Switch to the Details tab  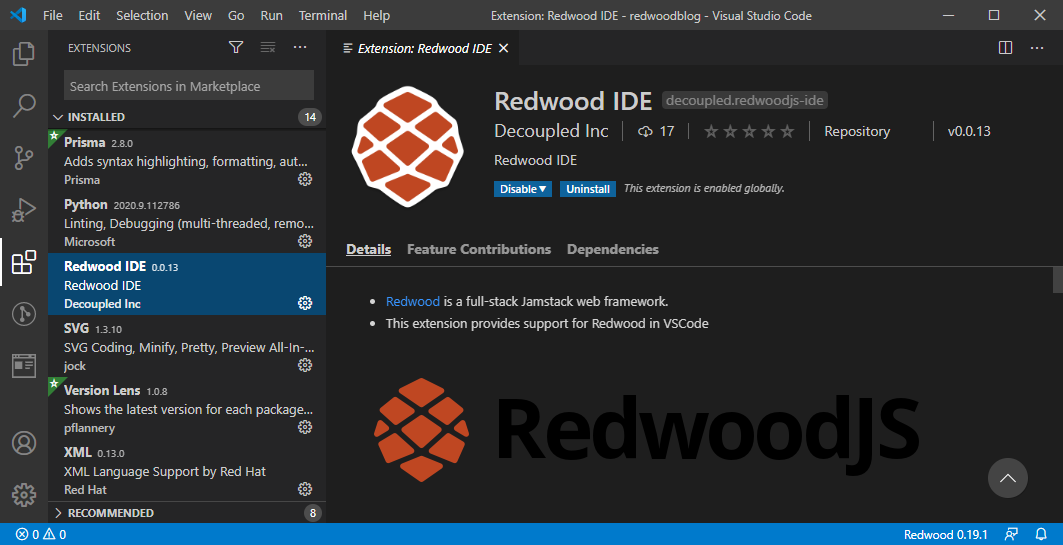[368, 249]
